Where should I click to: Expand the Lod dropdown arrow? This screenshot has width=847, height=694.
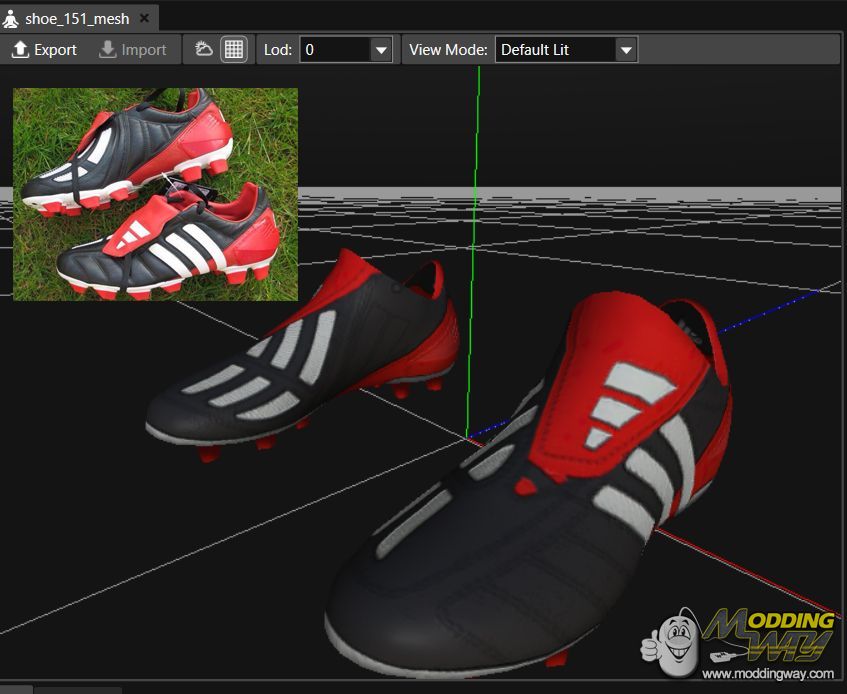(x=381, y=49)
